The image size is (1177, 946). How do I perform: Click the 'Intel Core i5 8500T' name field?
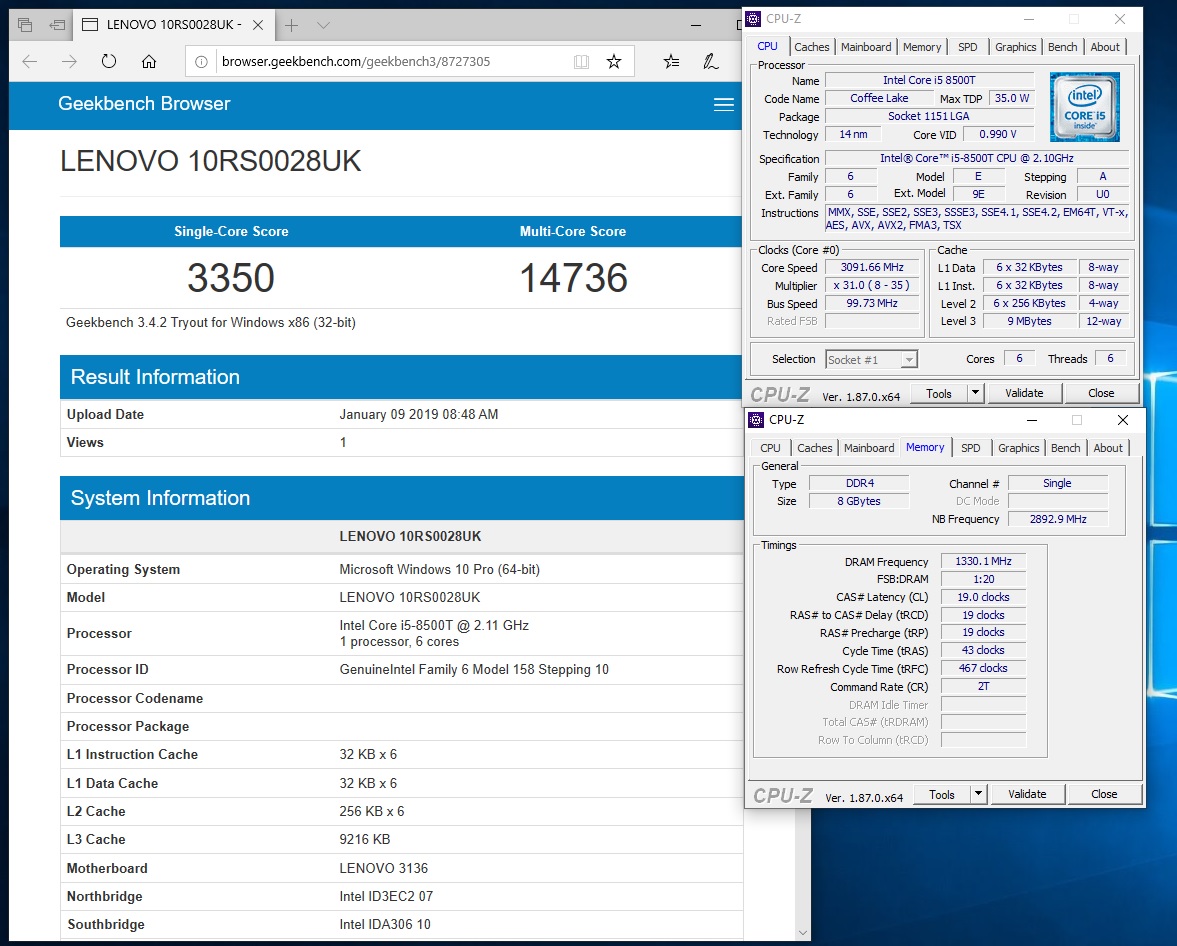pyautogui.click(x=929, y=80)
